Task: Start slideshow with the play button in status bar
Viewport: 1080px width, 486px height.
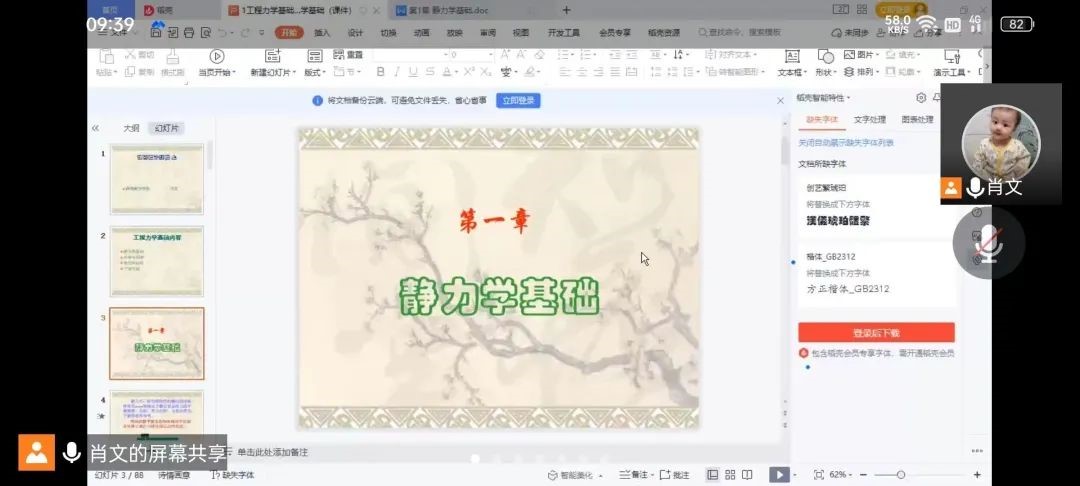Action: [x=777, y=474]
